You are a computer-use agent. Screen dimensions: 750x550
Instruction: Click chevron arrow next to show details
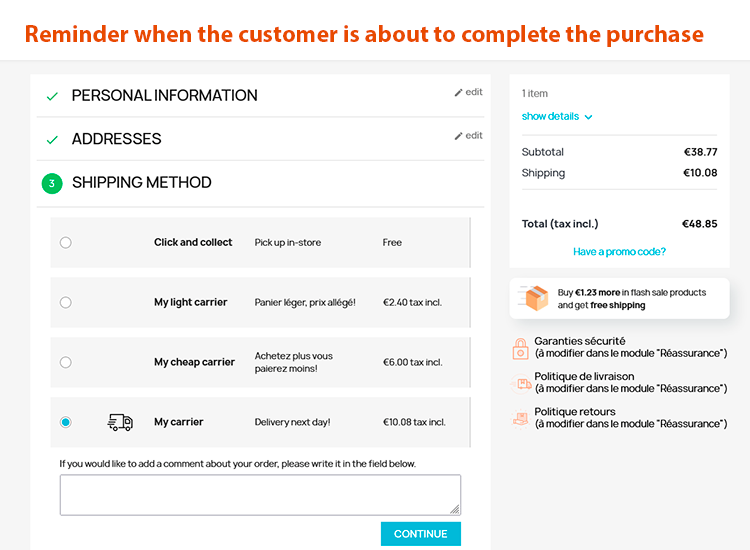(x=588, y=117)
